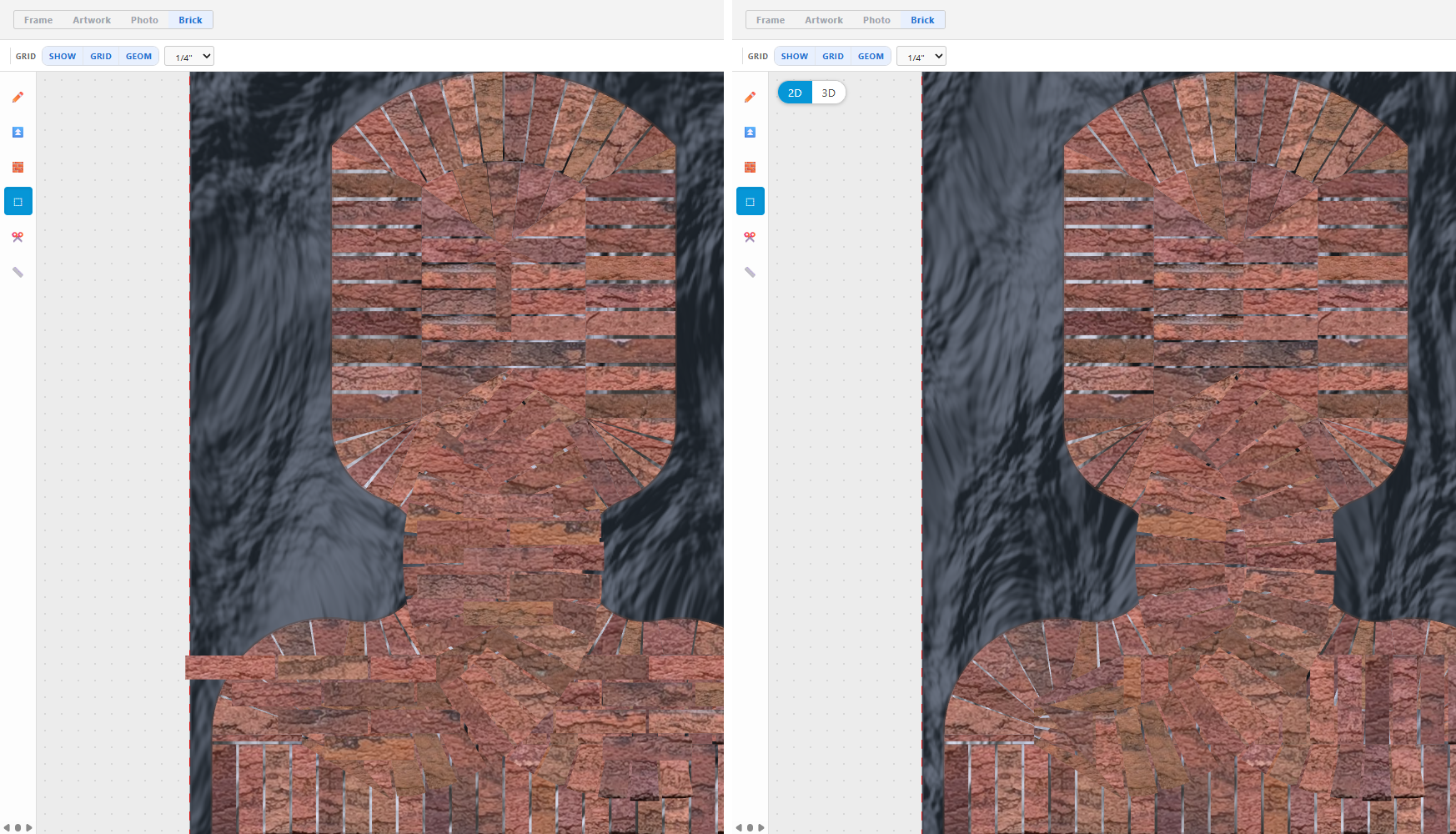This screenshot has width=1456, height=834.
Task: Switch to Photo tab in left panel
Action: tap(144, 20)
